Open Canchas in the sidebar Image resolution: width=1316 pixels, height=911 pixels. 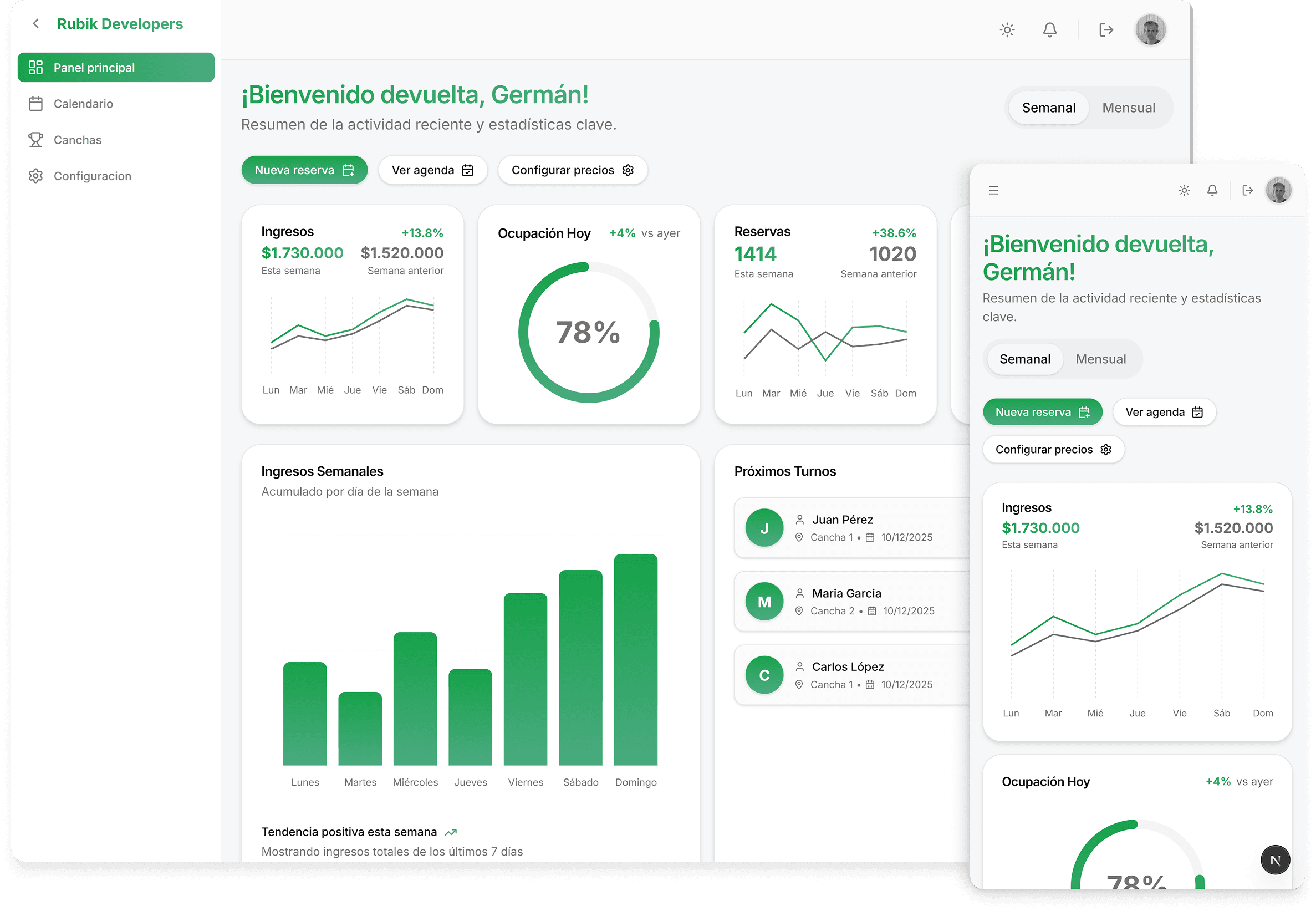(x=78, y=140)
